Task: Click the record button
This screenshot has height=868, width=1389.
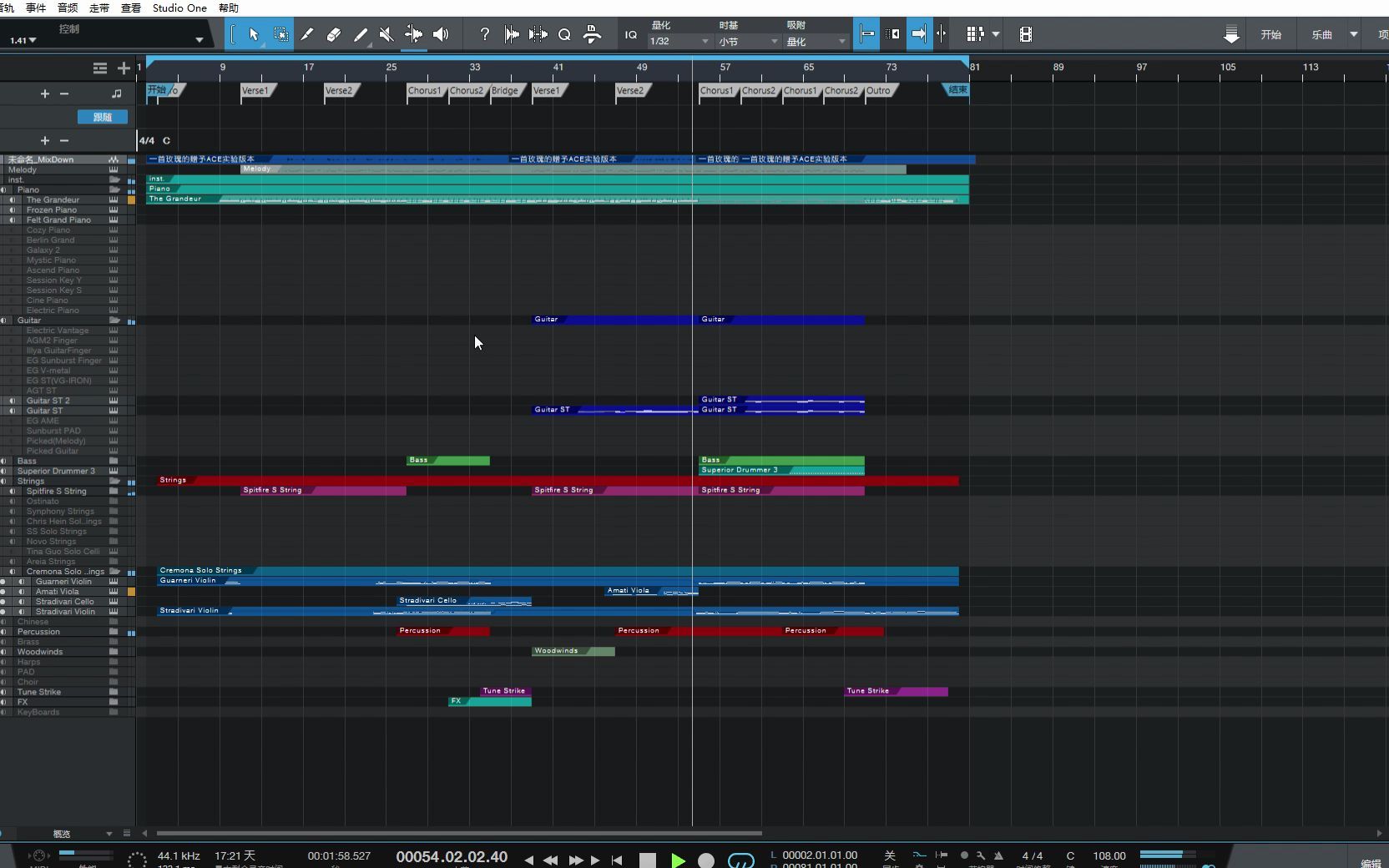Action: [706, 860]
